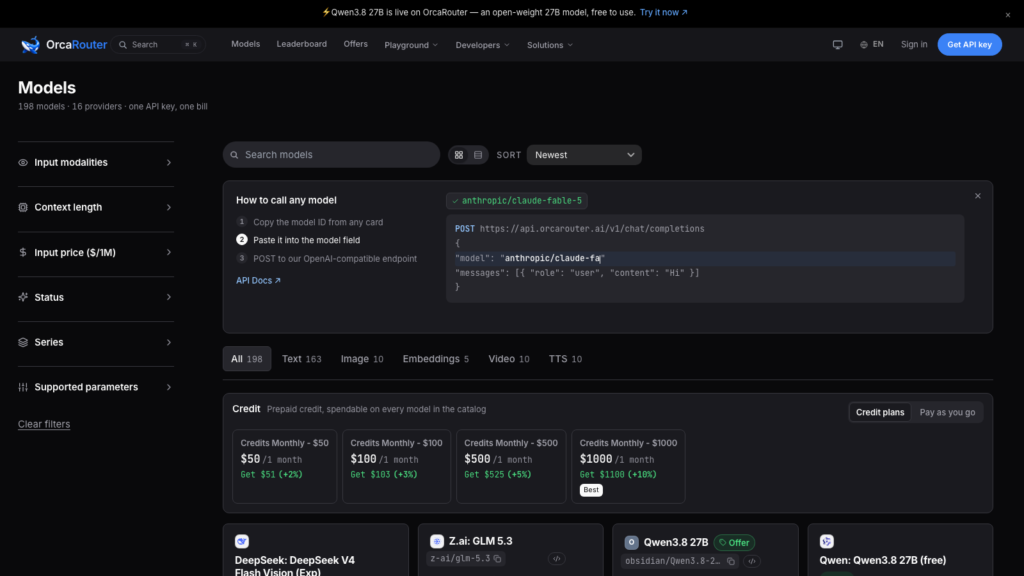This screenshot has width=1024, height=576.
Task: Switch to list view layout icon
Action: (478, 155)
